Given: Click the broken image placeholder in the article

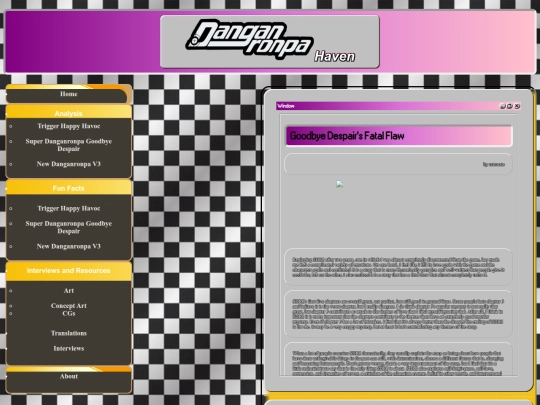Looking at the screenshot, I should click(x=340, y=184).
